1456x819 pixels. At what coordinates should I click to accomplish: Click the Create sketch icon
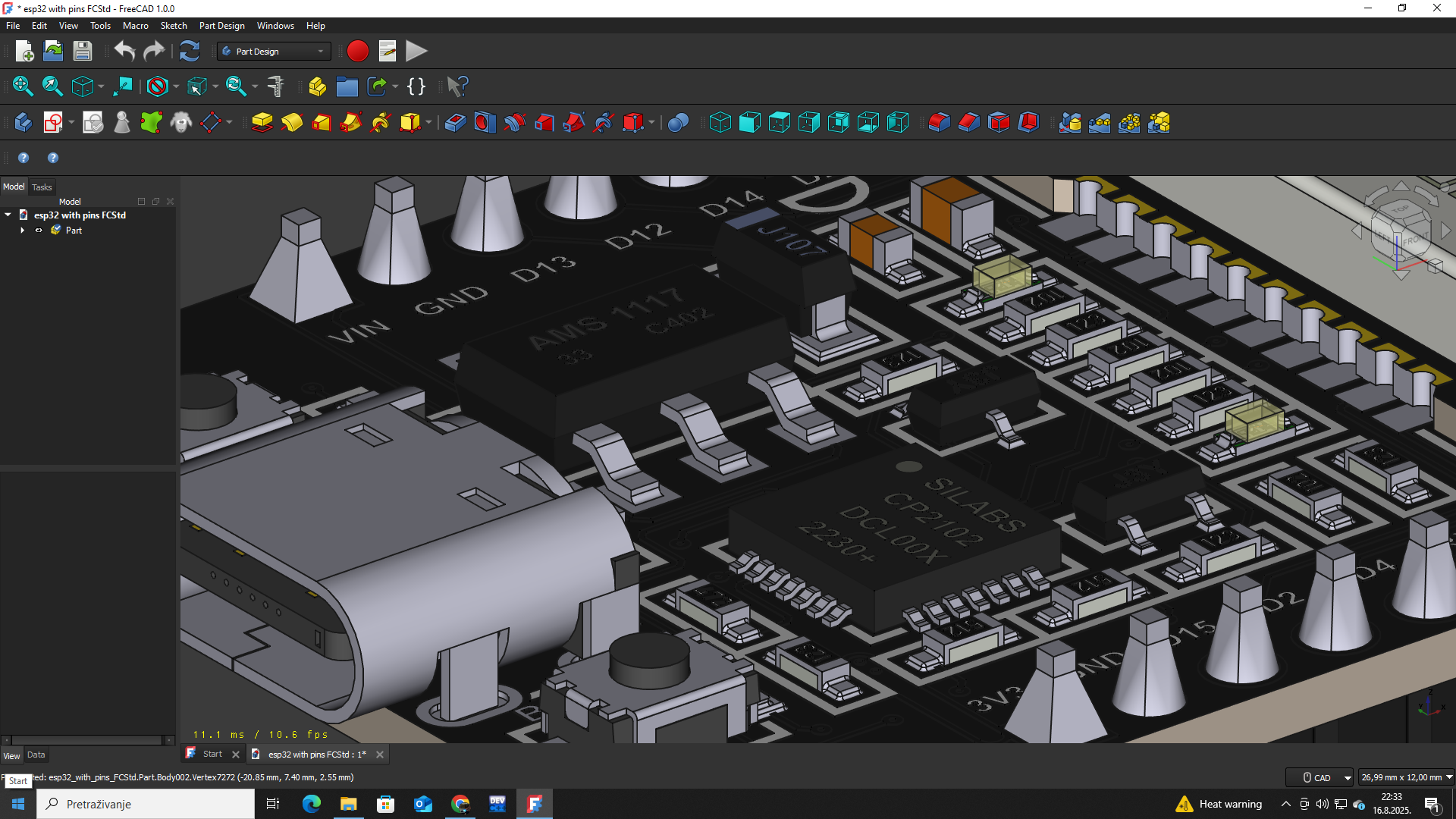[x=52, y=122]
